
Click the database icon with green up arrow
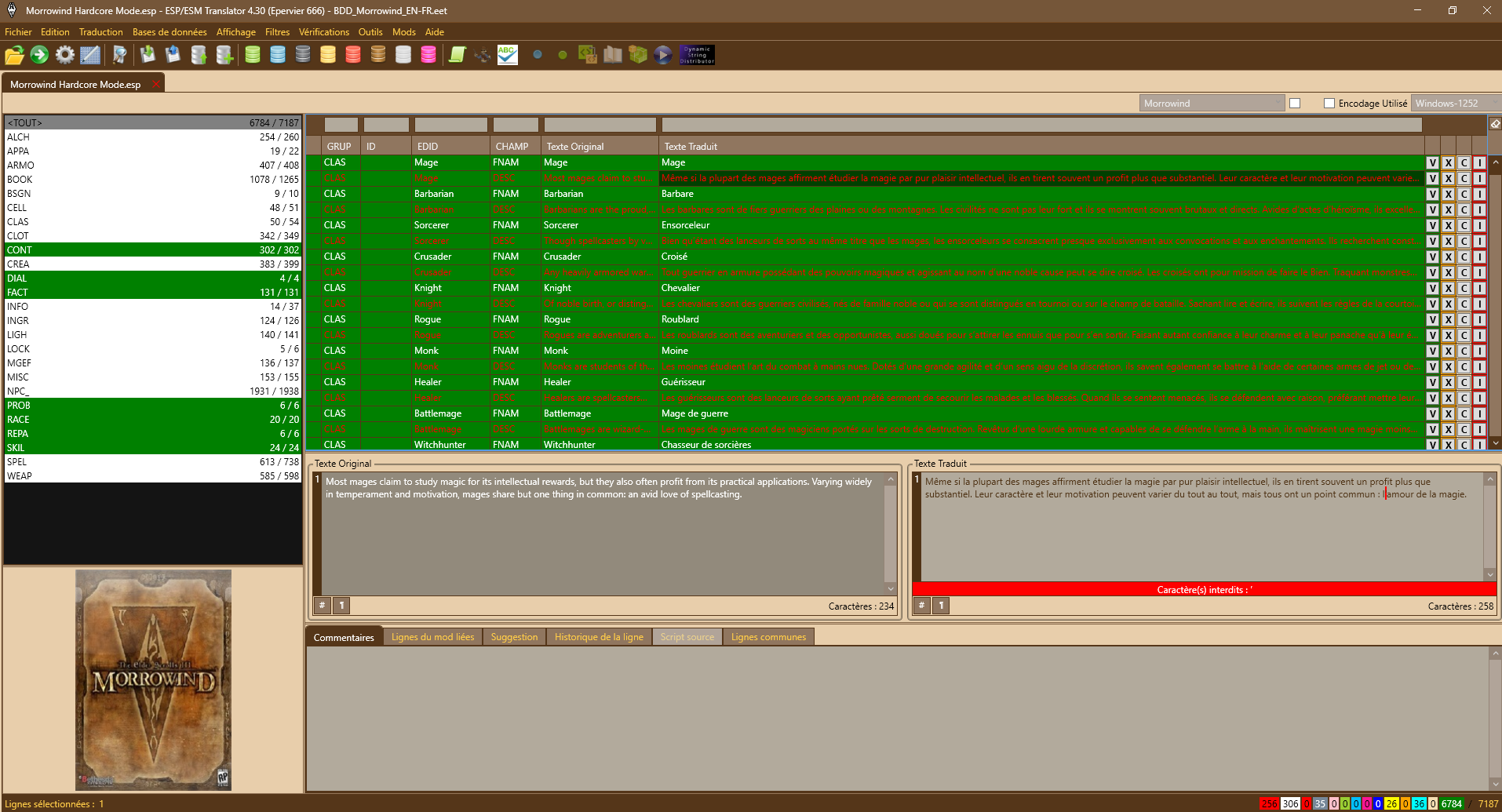(x=199, y=55)
